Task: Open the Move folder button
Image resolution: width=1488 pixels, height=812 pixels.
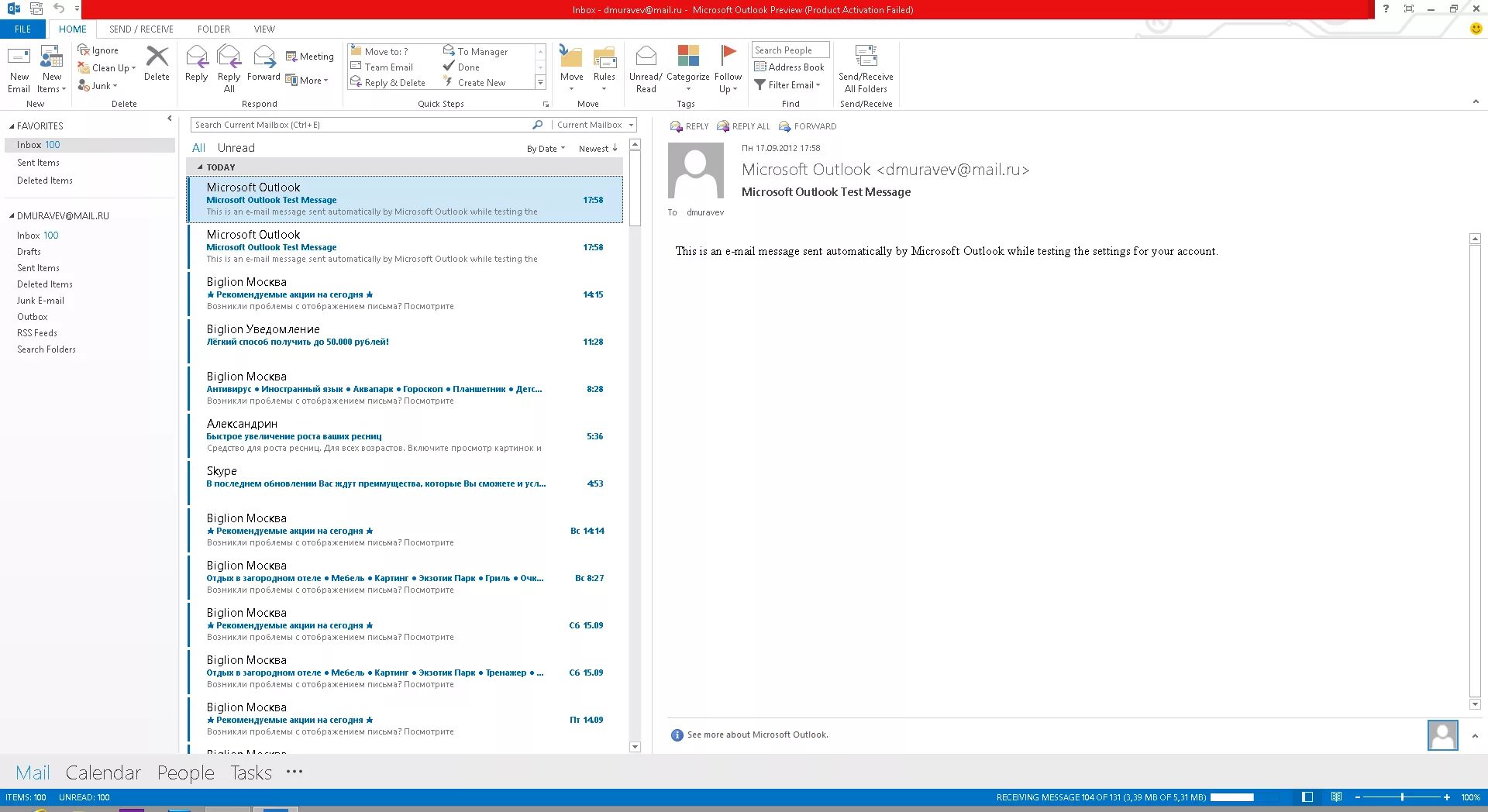Action: click(572, 69)
